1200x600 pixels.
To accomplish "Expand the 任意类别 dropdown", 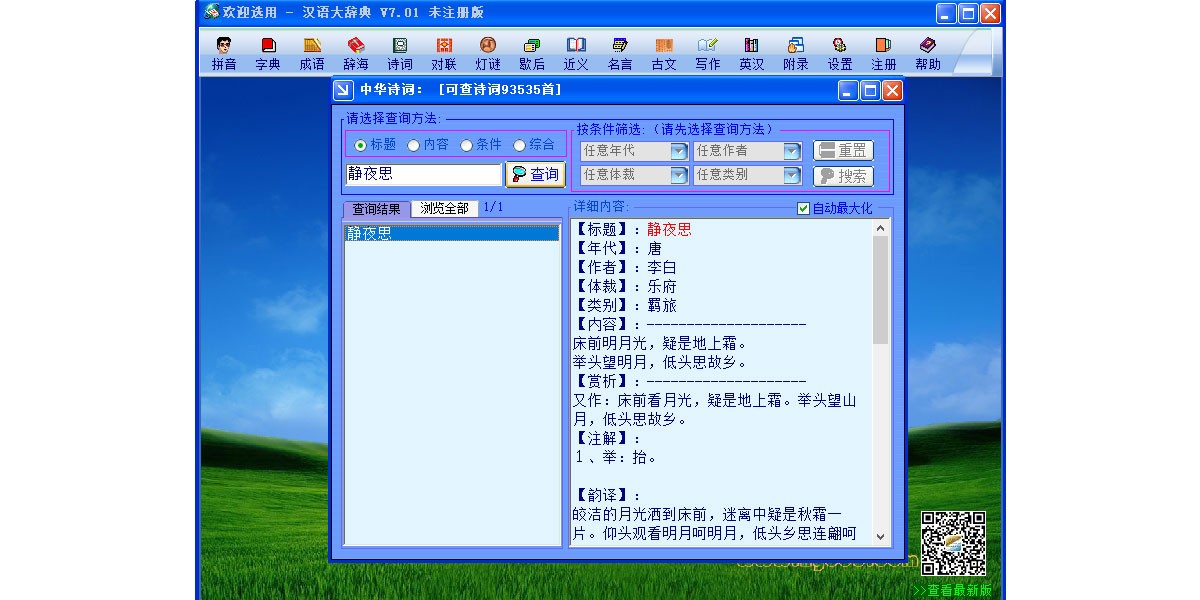I will pos(792,175).
